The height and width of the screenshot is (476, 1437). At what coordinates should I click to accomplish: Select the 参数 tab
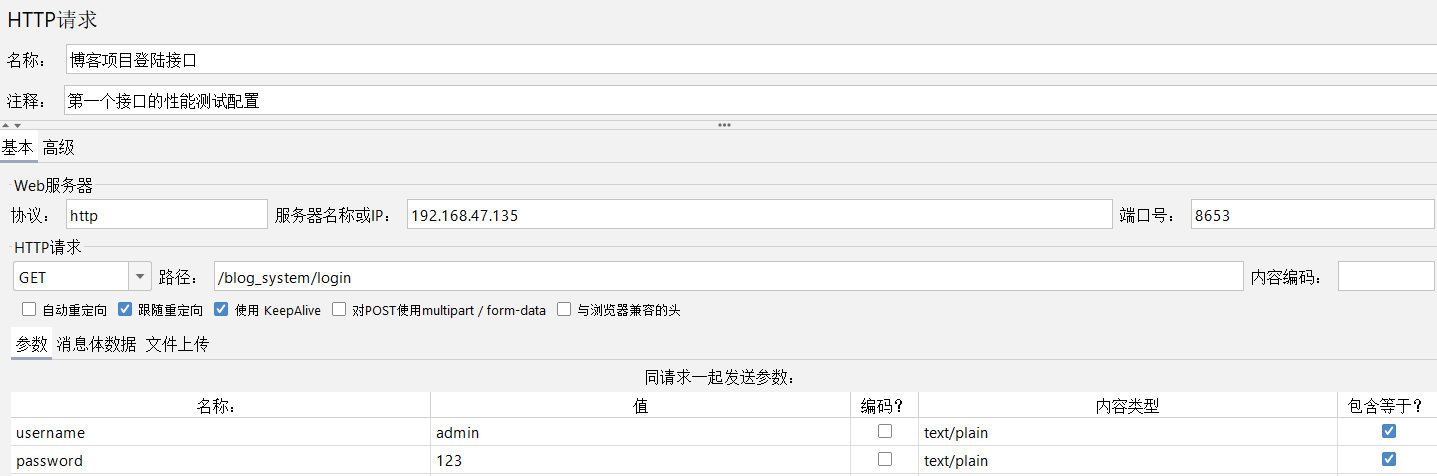tap(31, 344)
